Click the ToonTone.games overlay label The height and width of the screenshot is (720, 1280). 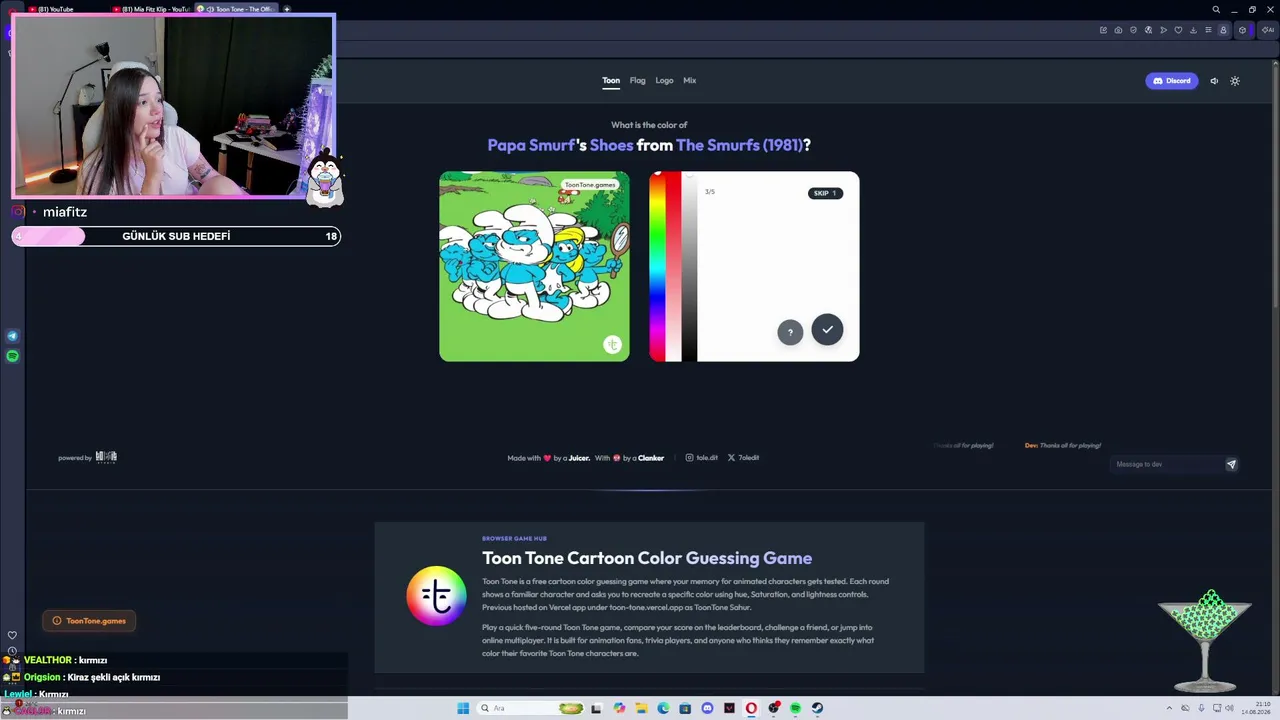tap(89, 621)
